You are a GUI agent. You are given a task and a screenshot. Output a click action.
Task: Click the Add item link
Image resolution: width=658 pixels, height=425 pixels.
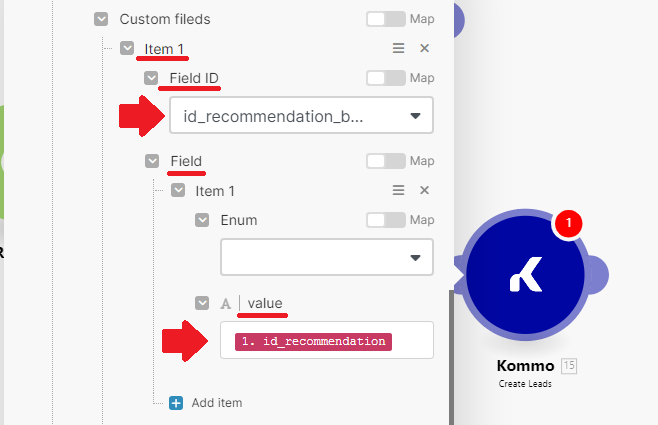[x=217, y=403]
